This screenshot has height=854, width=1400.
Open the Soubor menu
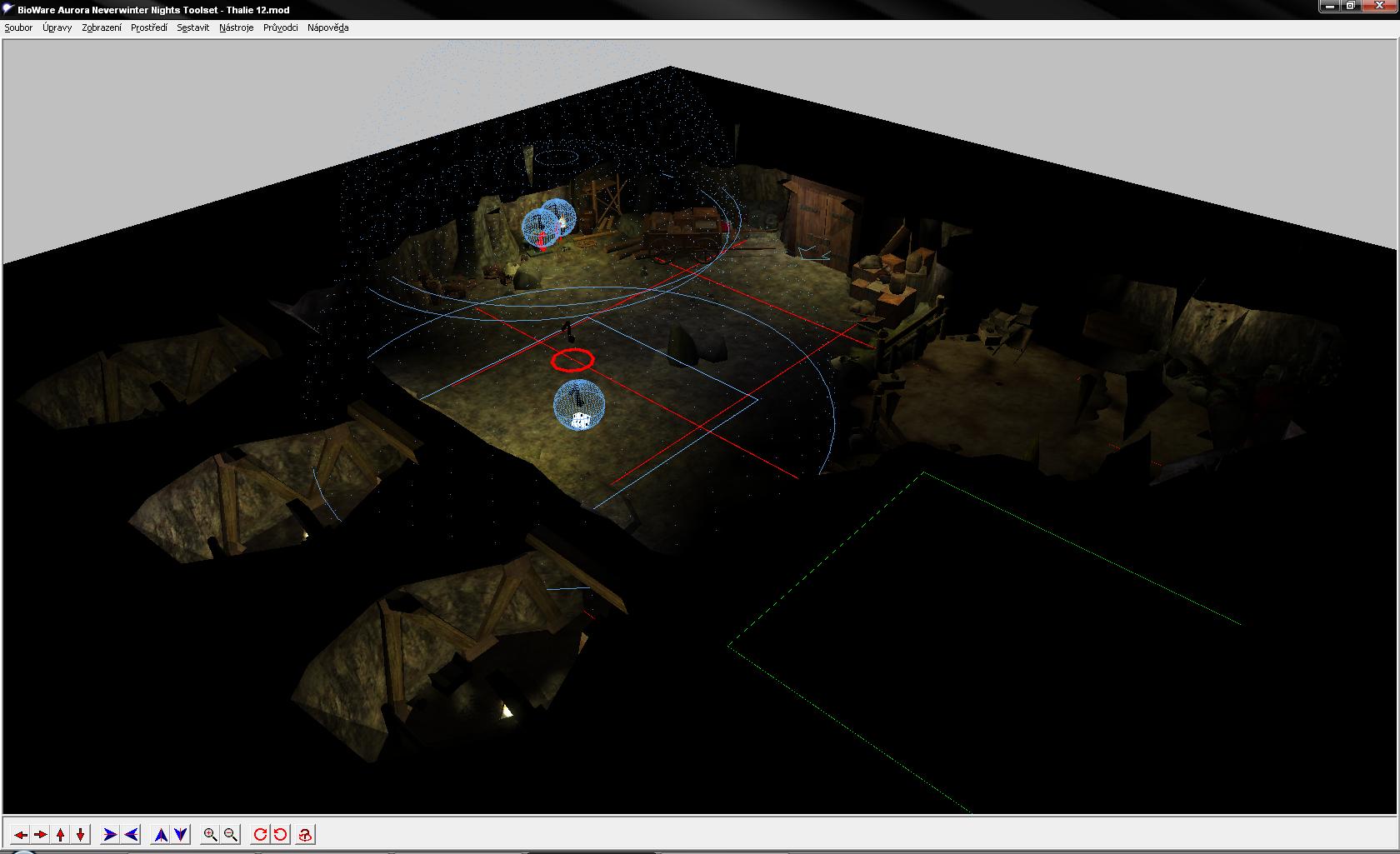18,27
